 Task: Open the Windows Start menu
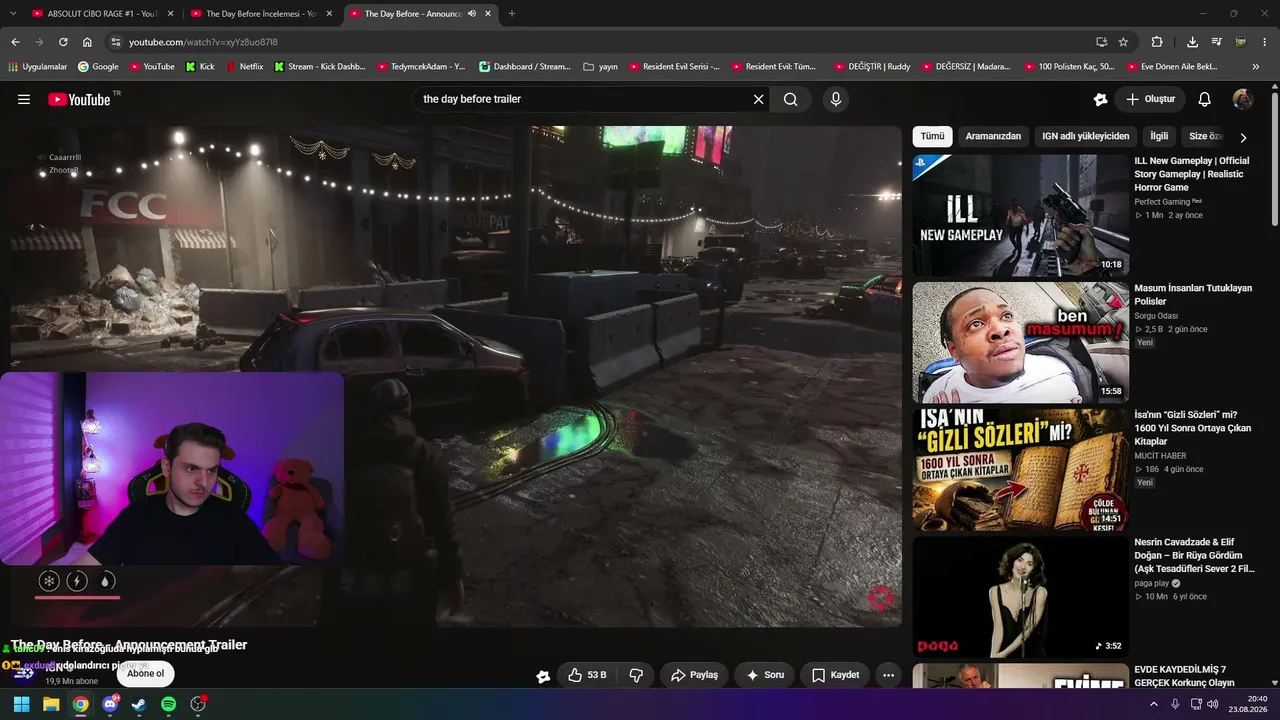pyautogui.click(x=21, y=704)
